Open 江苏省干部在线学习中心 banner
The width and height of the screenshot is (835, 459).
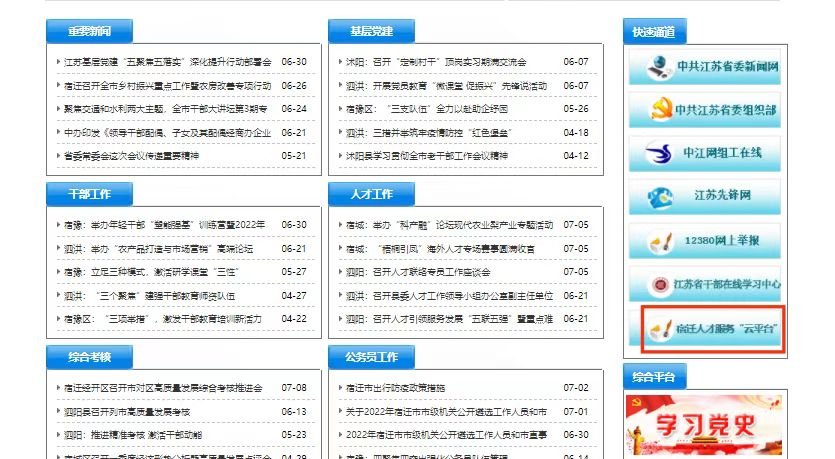tap(706, 284)
